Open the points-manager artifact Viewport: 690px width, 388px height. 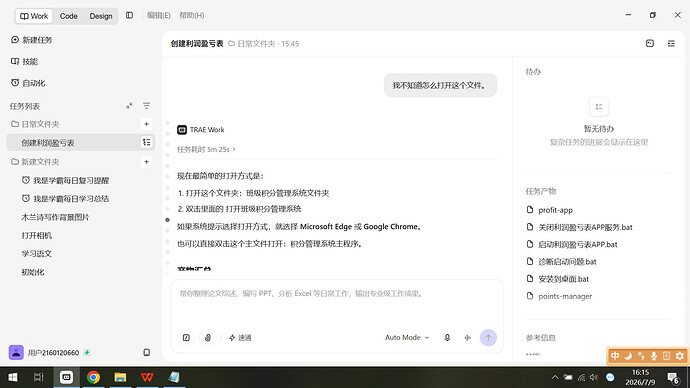point(565,296)
